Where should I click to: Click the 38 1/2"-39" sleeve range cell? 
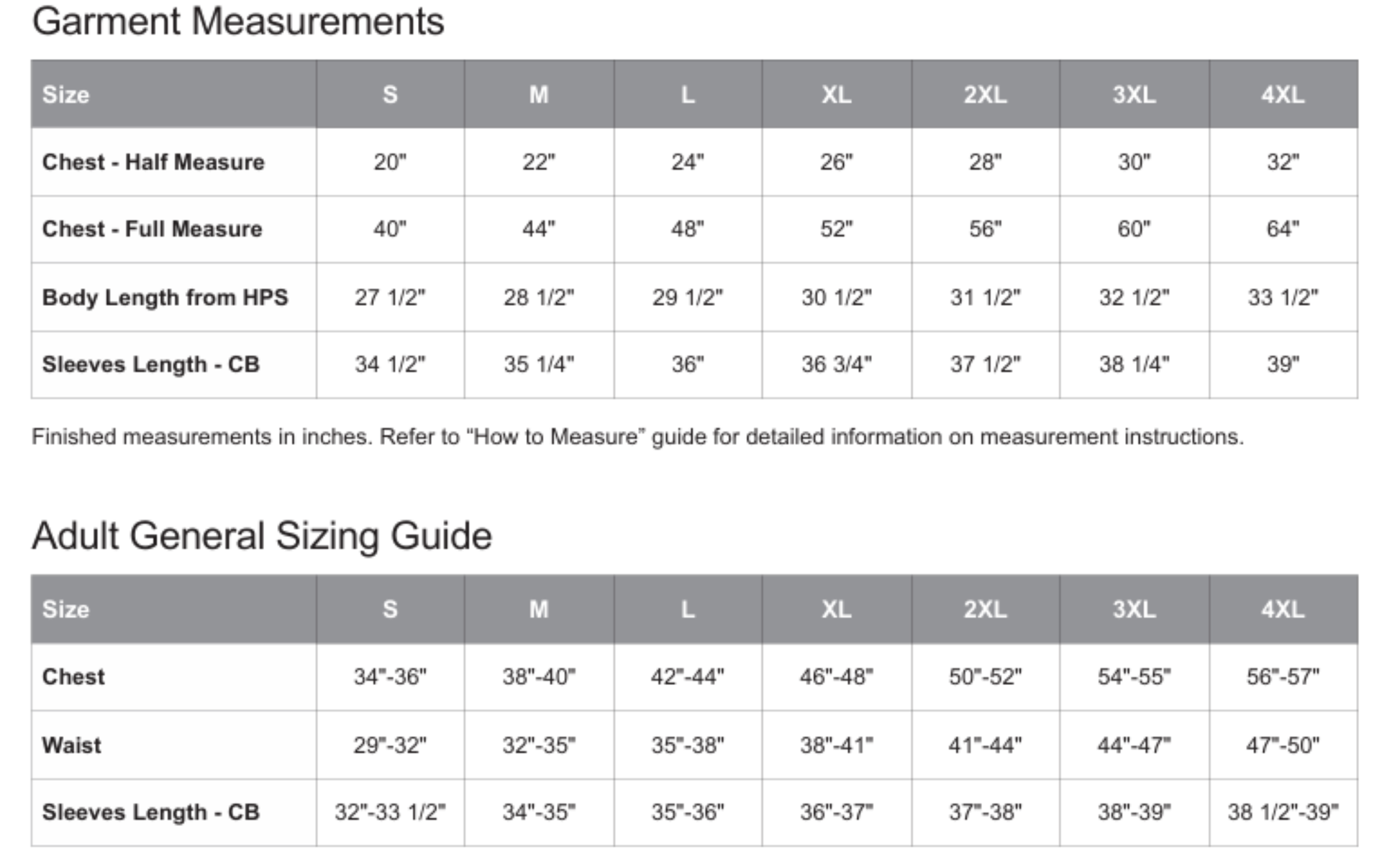(1283, 812)
